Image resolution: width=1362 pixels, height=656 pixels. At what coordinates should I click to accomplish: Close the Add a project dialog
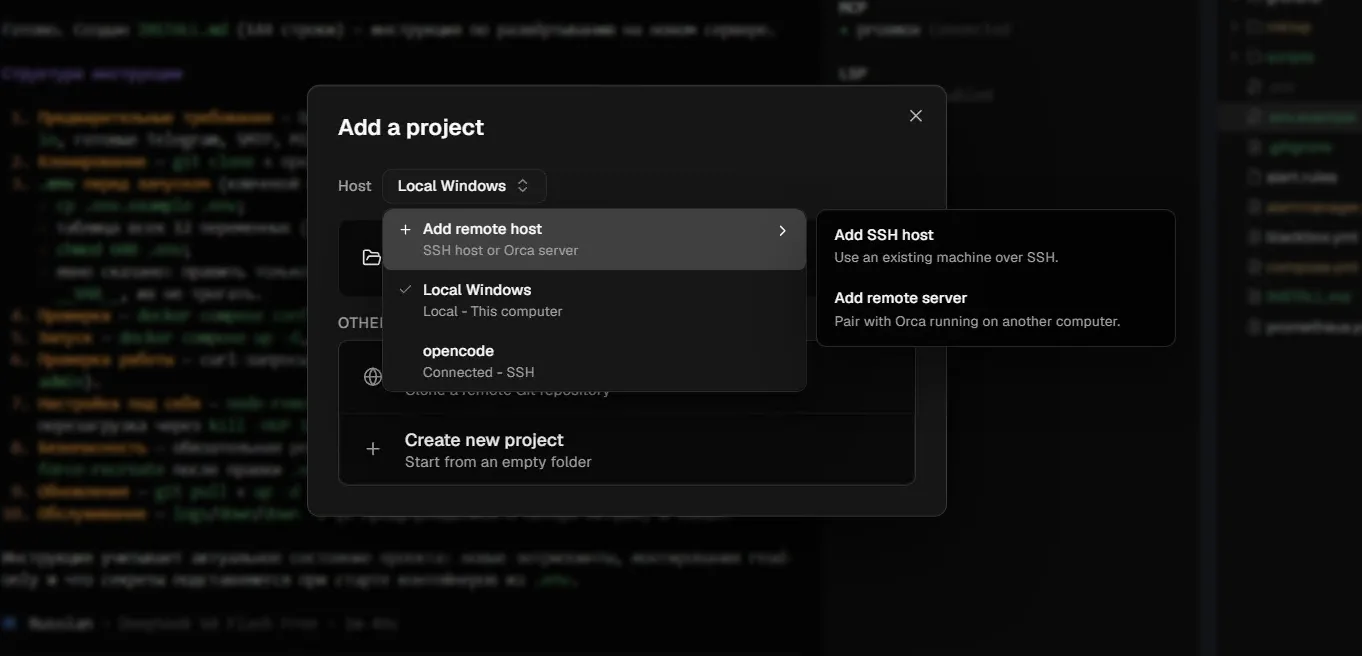[x=915, y=116]
